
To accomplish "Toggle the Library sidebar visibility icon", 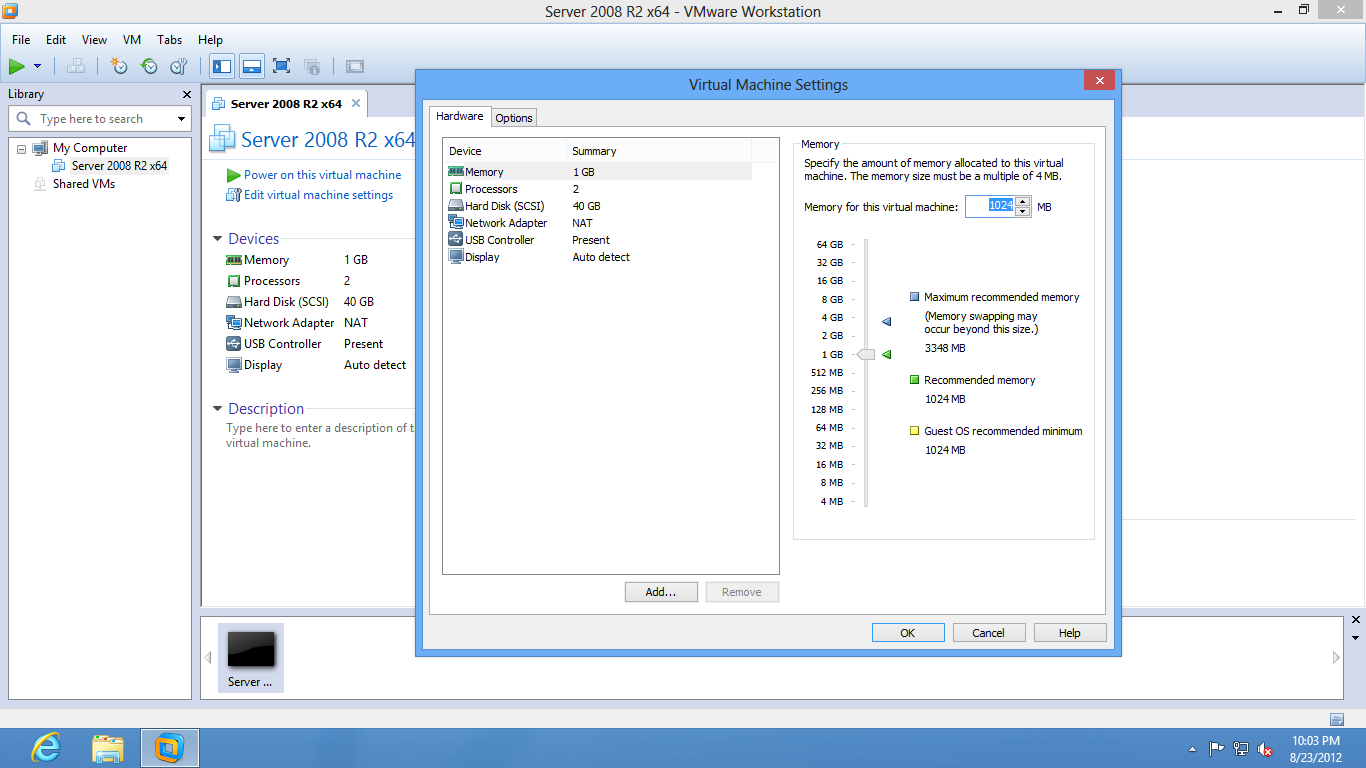I will pos(221,66).
